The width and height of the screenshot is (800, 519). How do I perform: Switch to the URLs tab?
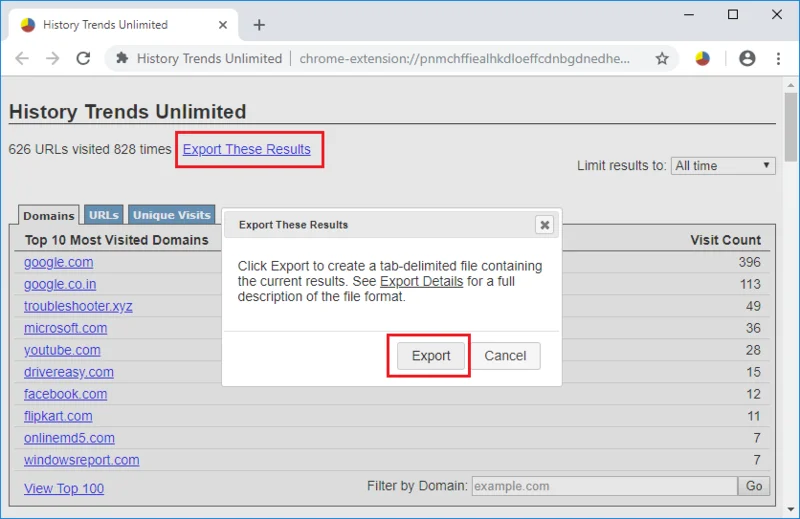[x=104, y=215]
